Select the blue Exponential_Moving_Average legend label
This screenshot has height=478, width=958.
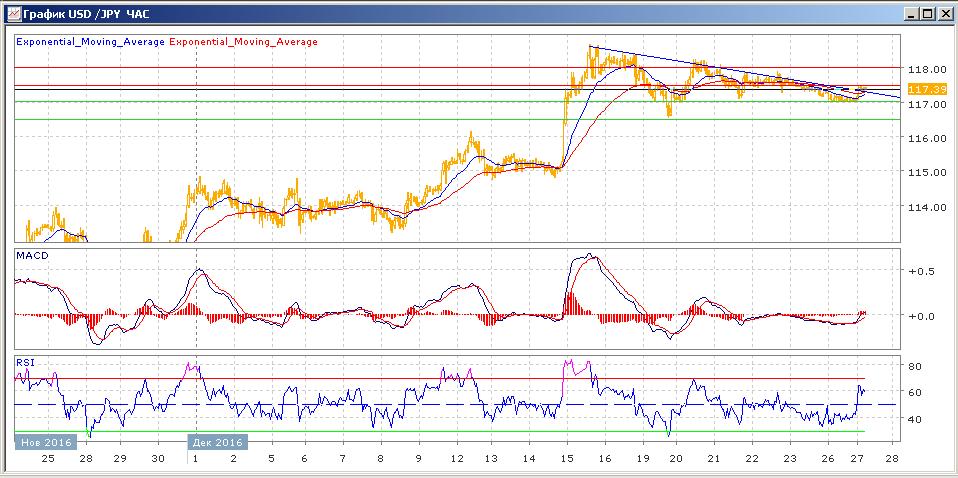[90, 42]
